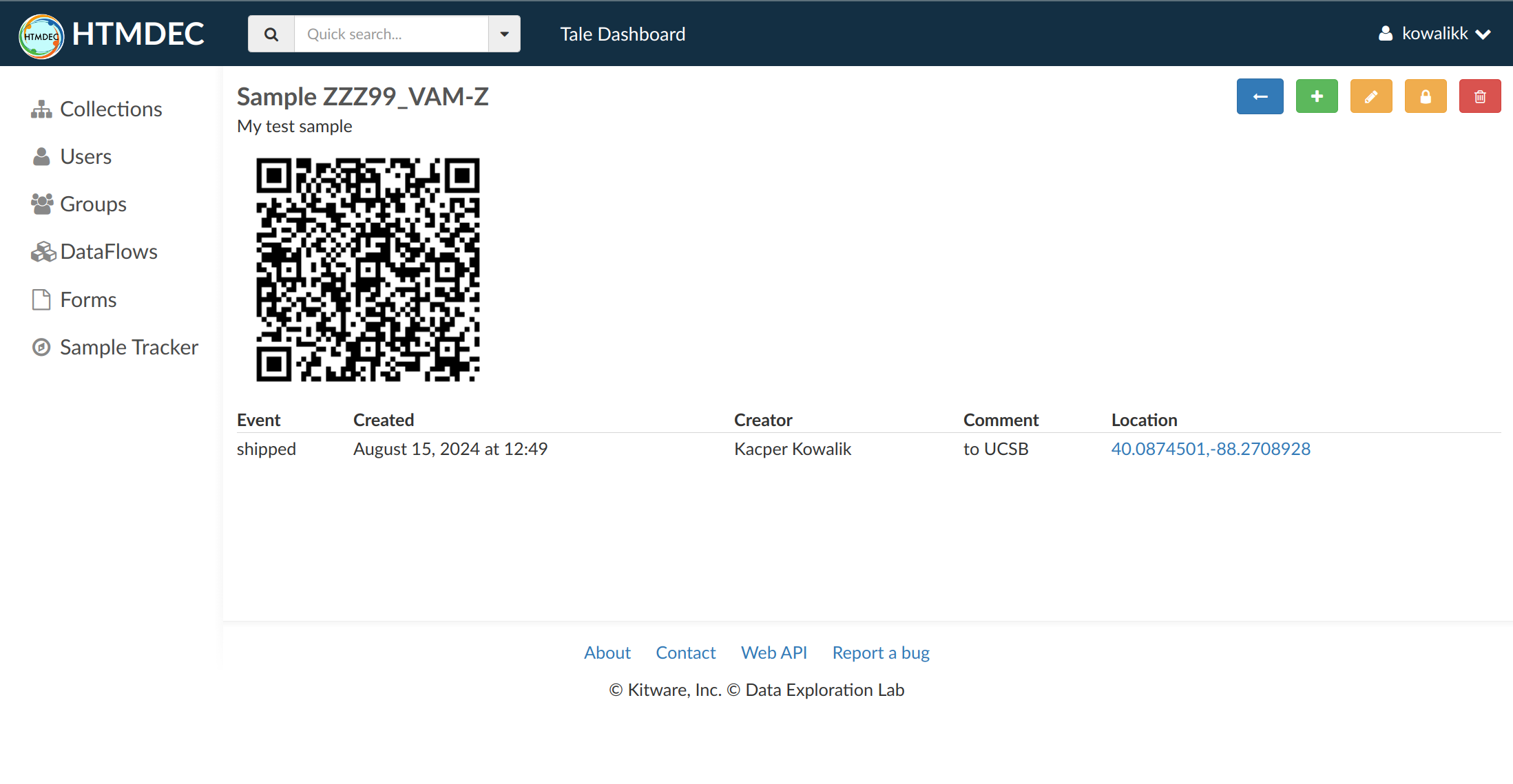Click the sample QR code image
The image size is (1513, 784).
click(368, 271)
